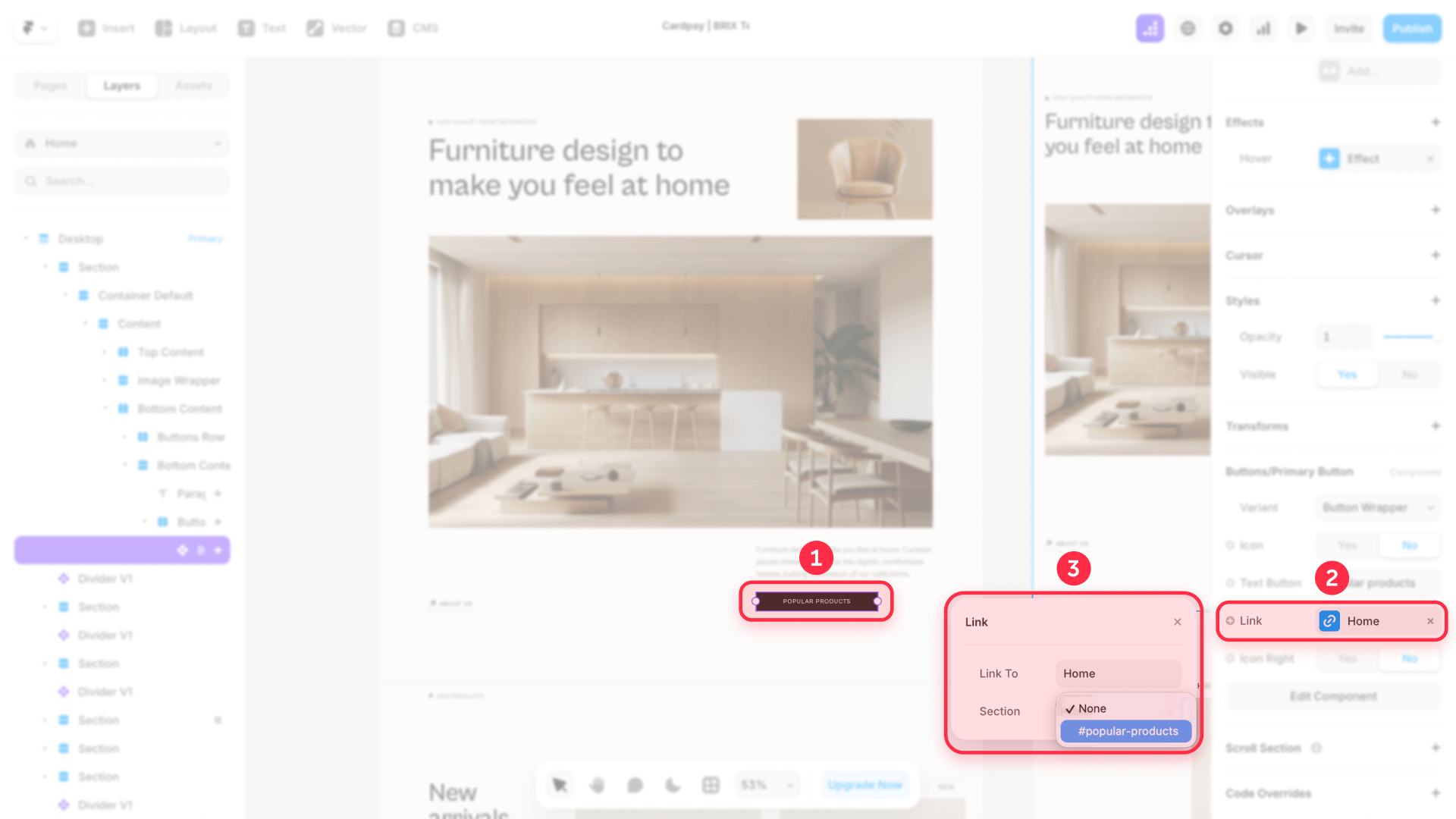Toggle dark mode moon icon
Screen dimensions: 1456x819
click(x=673, y=785)
